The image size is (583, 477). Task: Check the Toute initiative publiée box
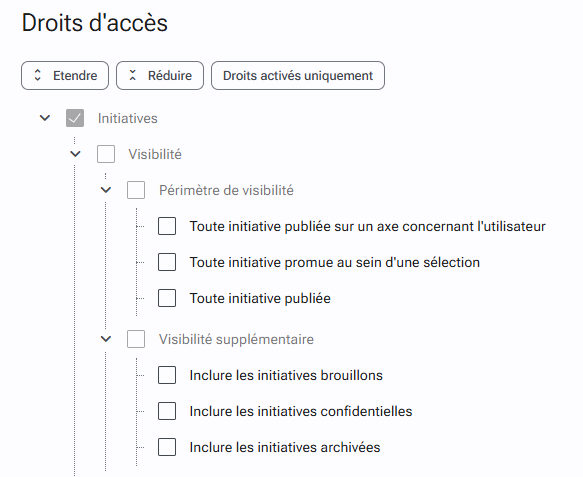point(167,298)
